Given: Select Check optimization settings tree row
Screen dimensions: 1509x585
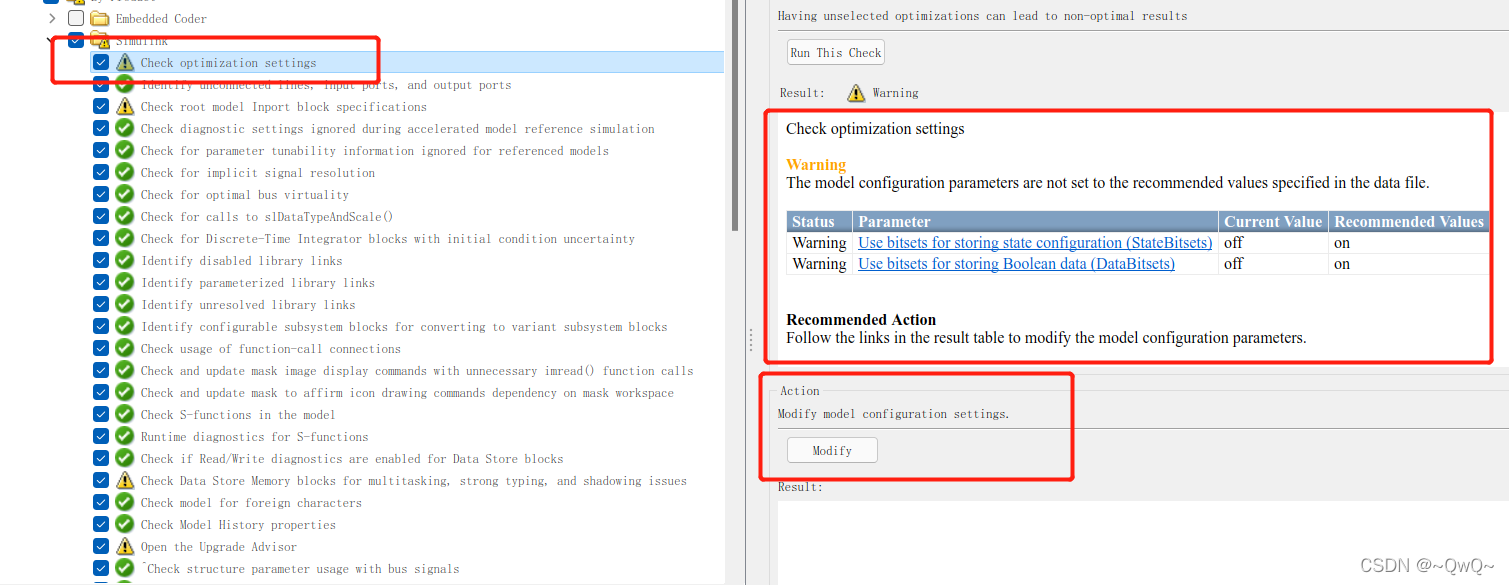Looking at the screenshot, I should (406, 62).
